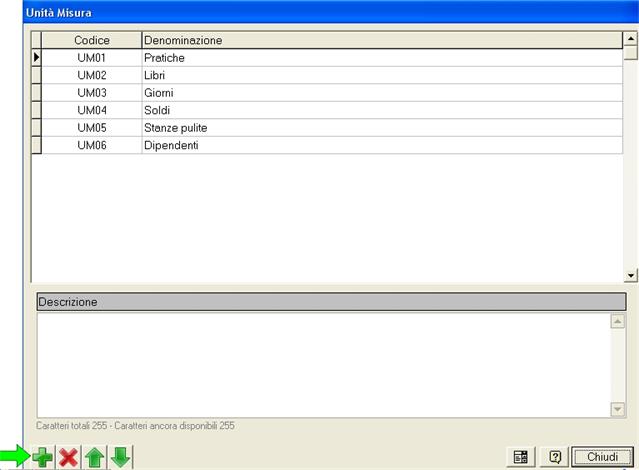639x470 pixels.
Task: Move the record up with green up arrow
Action: [94, 457]
